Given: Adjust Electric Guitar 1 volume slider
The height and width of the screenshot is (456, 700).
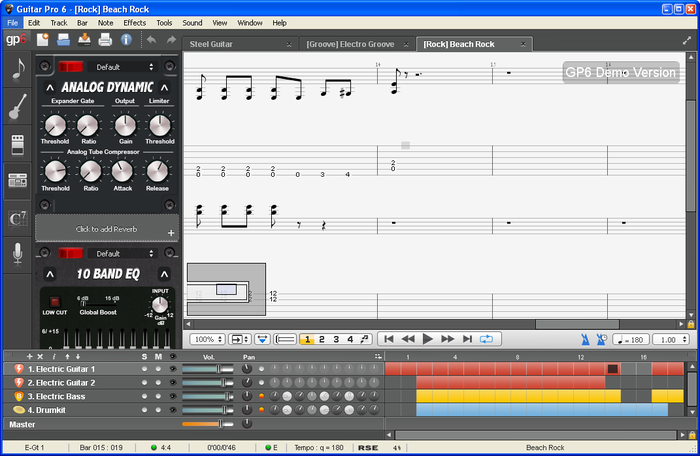Looking at the screenshot, I should coord(208,369).
